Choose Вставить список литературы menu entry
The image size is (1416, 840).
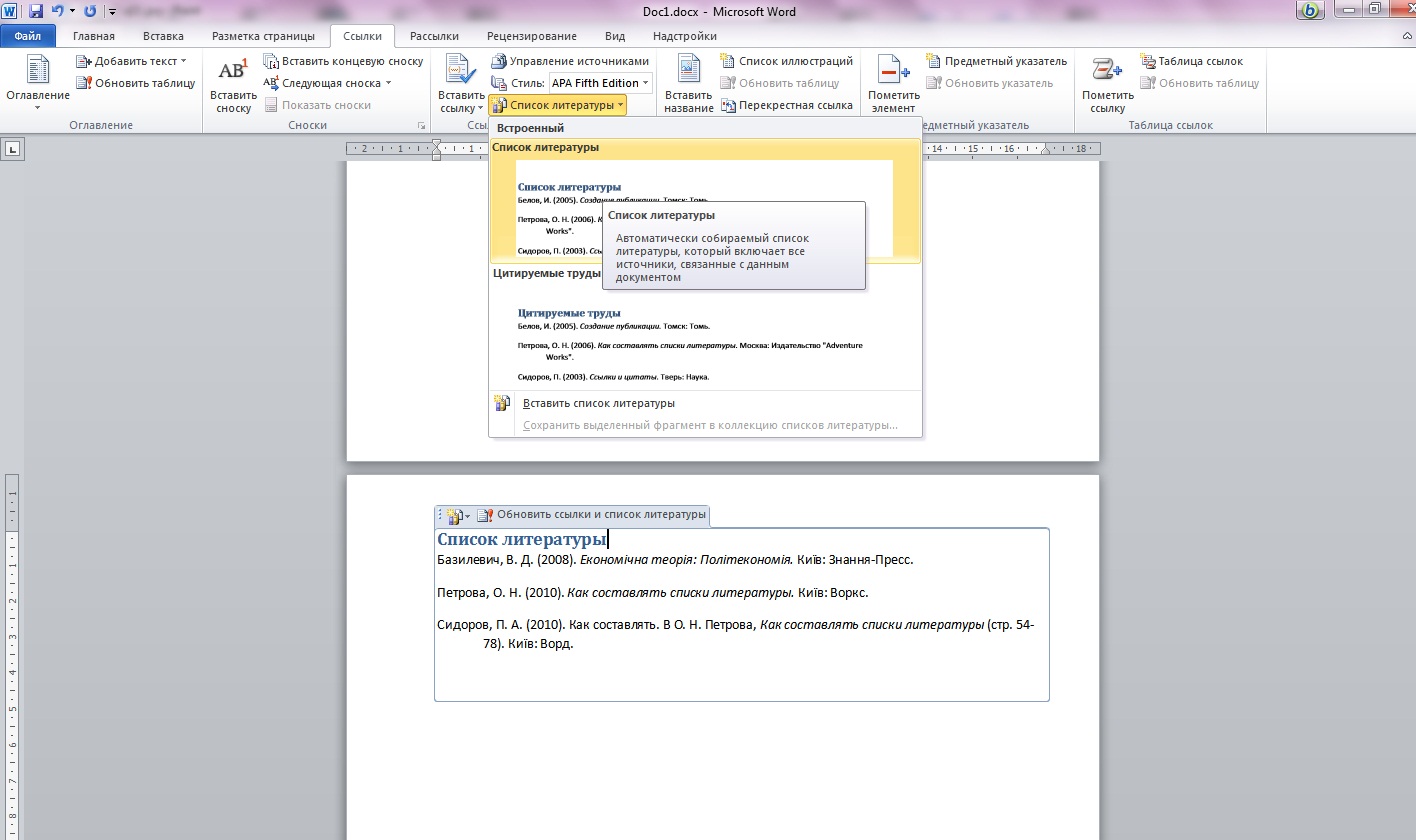[x=598, y=403]
